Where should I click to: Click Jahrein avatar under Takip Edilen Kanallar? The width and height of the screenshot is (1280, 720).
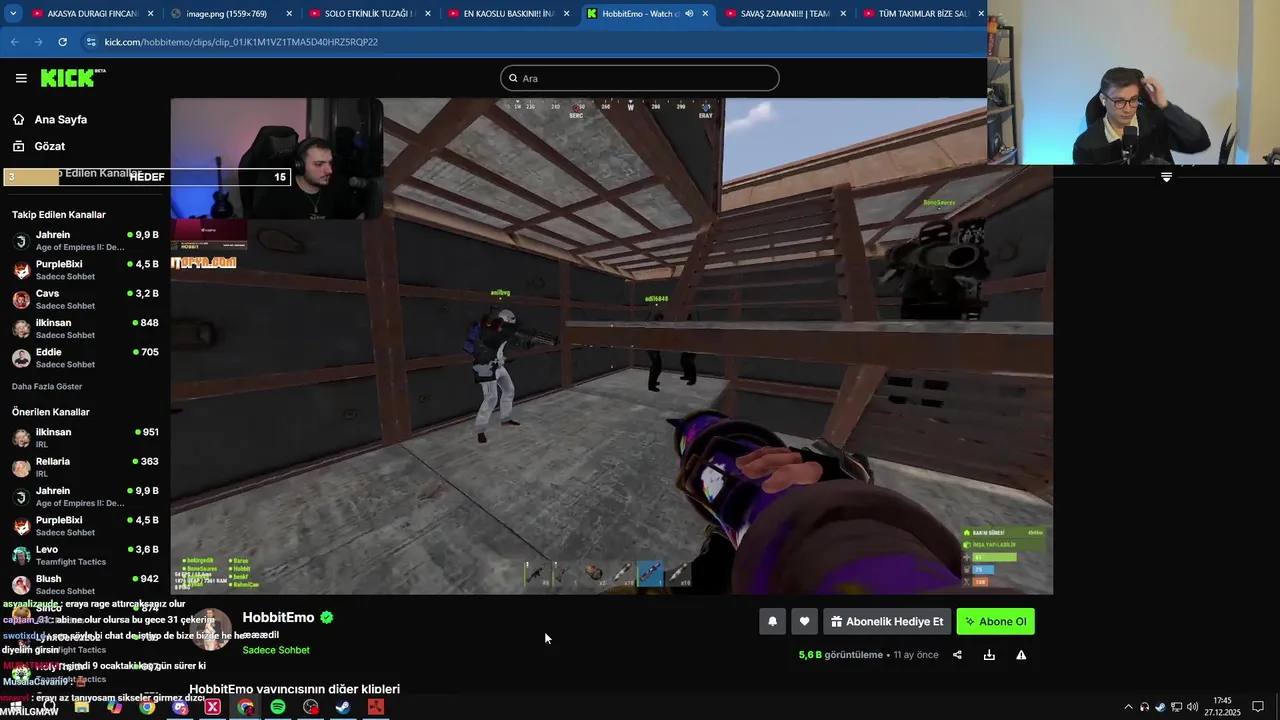[x=21, y=241]
